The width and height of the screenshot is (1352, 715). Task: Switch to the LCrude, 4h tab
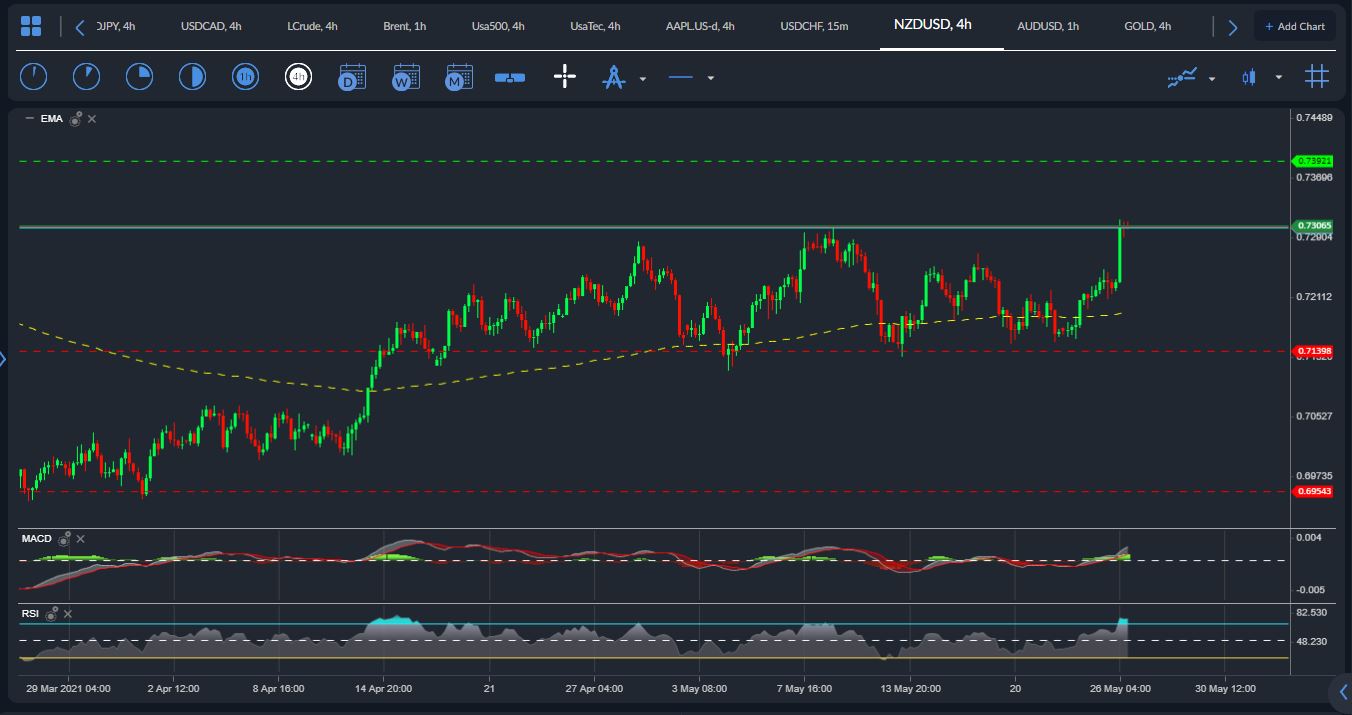[x=312, y=26]
